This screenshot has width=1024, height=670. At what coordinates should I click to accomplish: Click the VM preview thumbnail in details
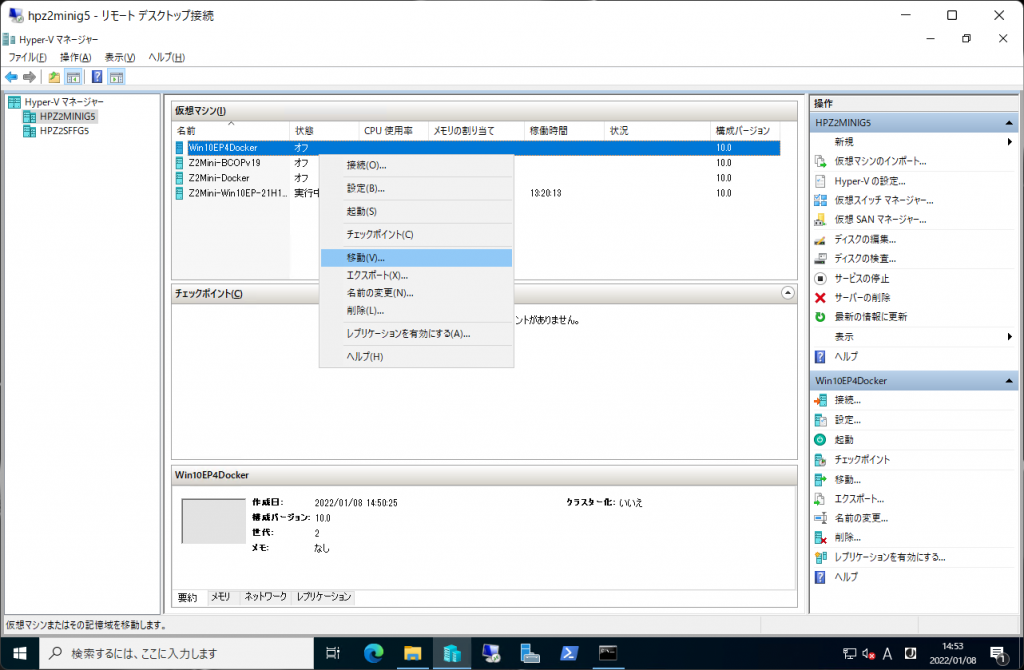214,521
